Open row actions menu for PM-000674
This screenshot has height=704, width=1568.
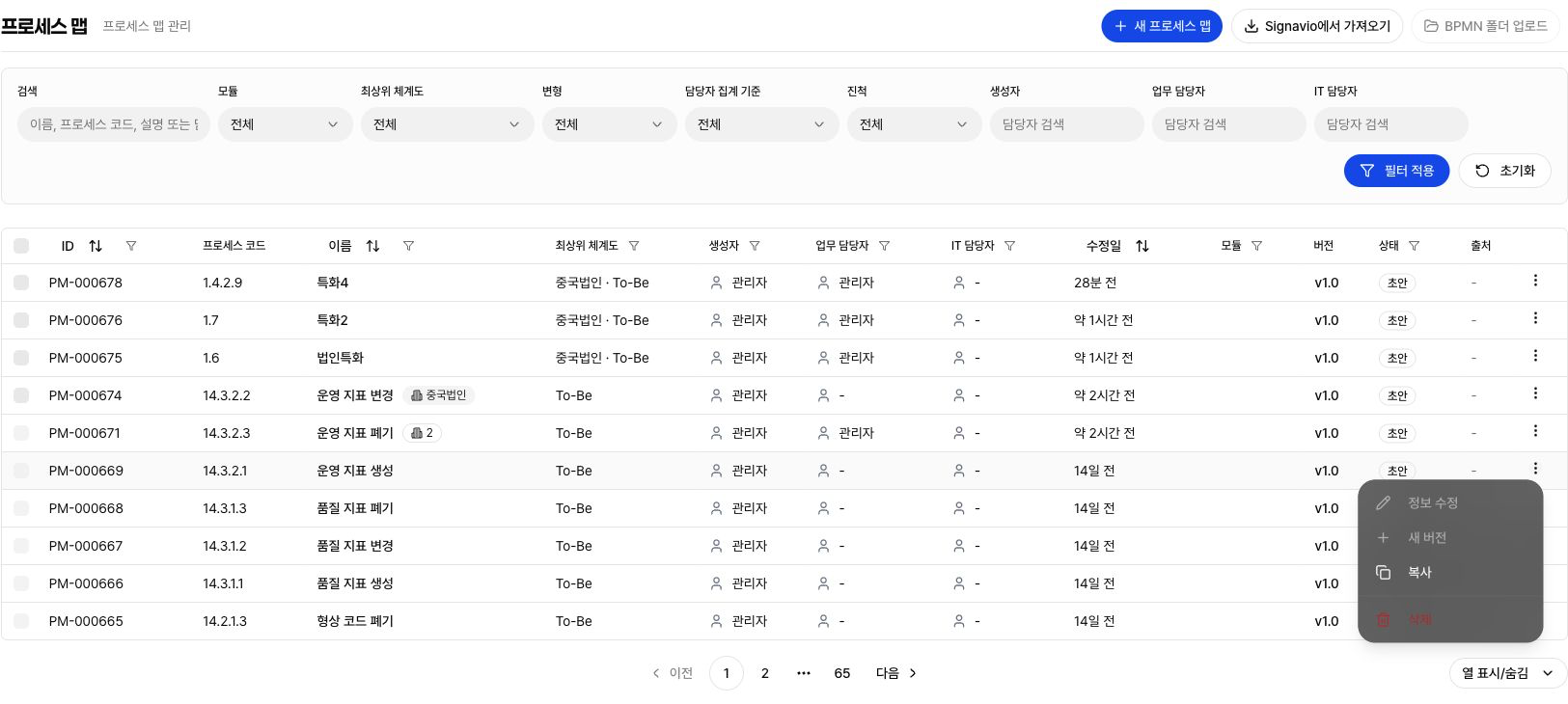[x=1535, y=393]
